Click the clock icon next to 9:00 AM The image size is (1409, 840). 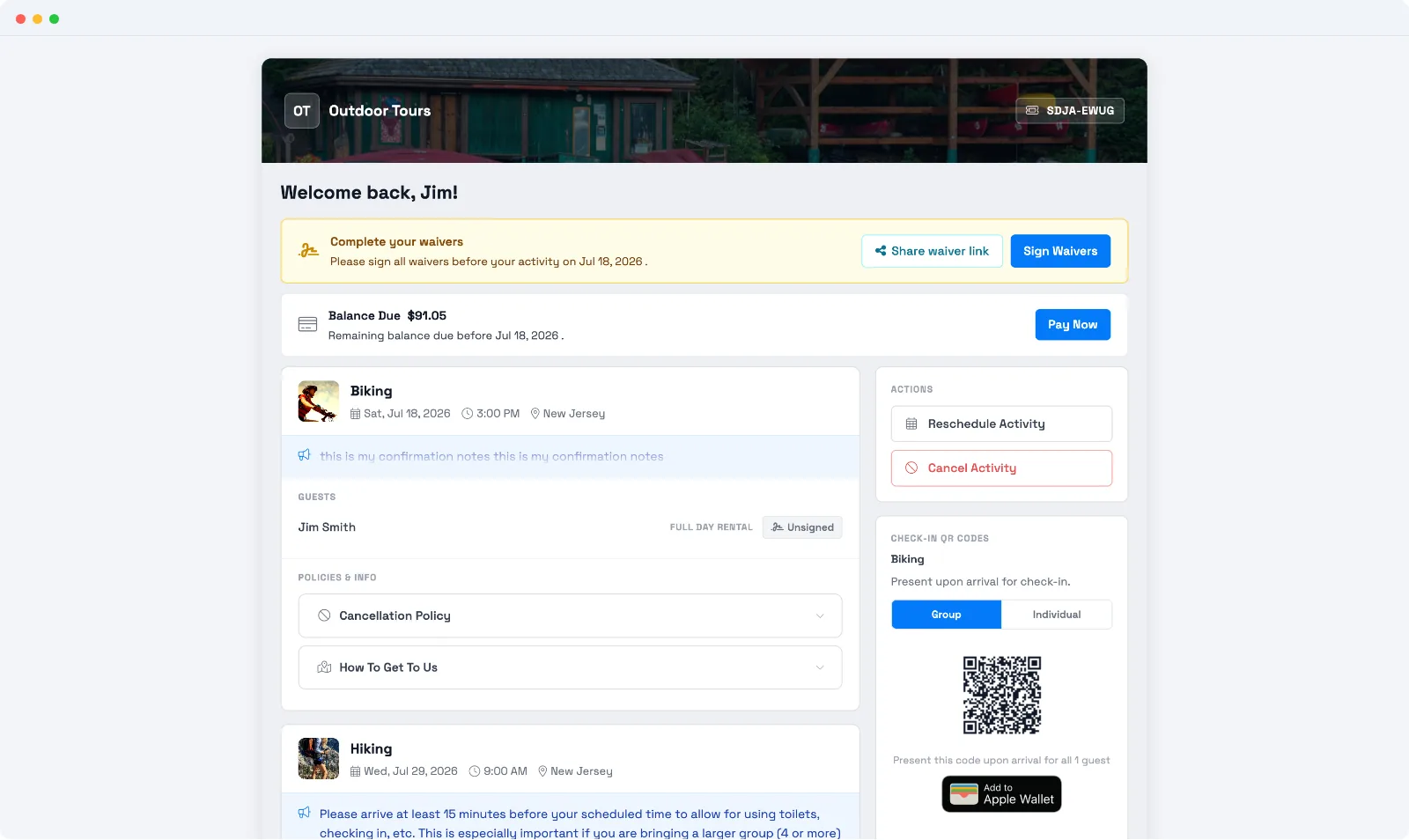coord(475,771)
